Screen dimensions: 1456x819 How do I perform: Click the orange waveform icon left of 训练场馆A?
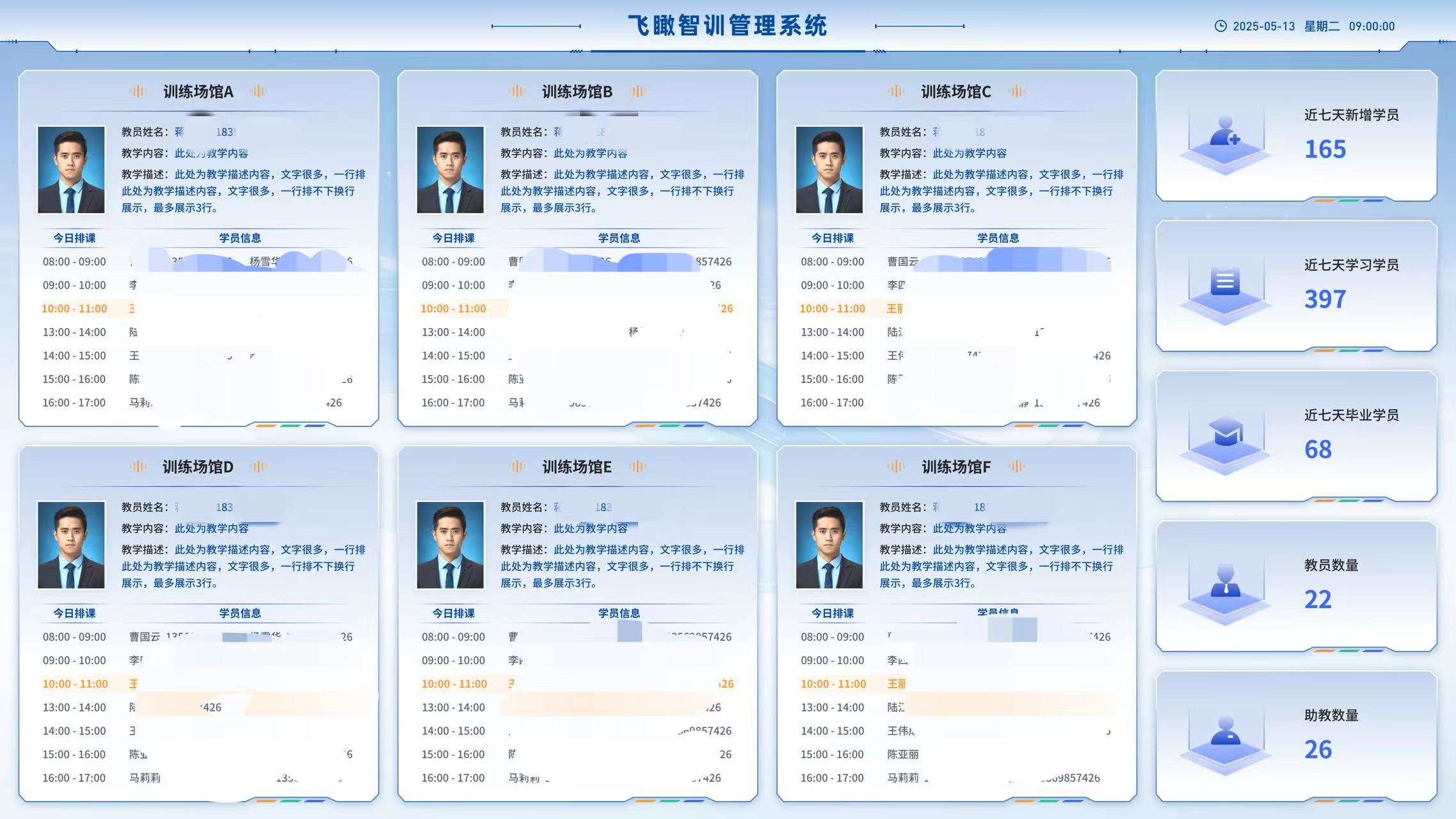click(x=138, y=92)
